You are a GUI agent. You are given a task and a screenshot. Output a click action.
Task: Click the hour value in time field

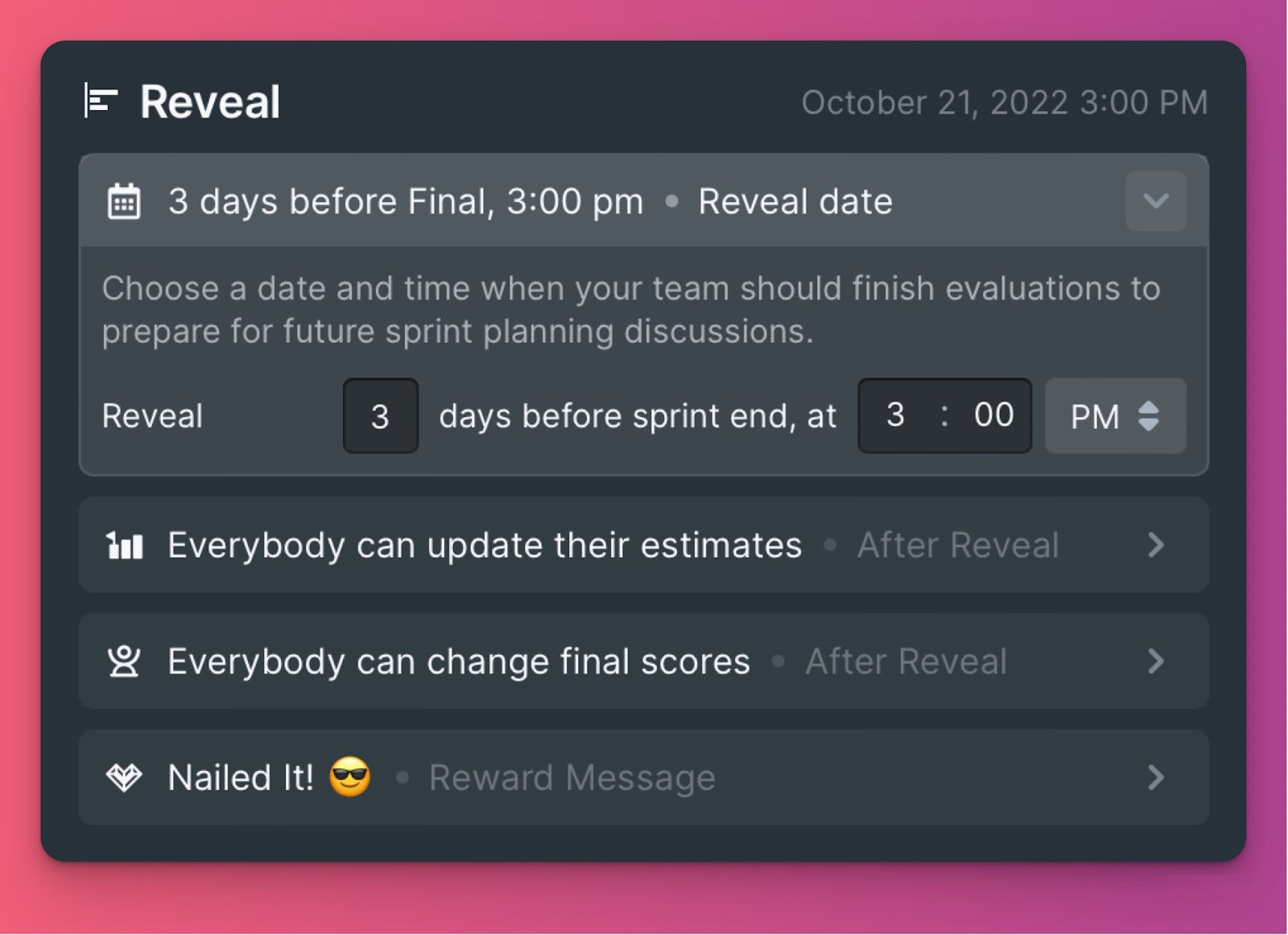point(895,415)
